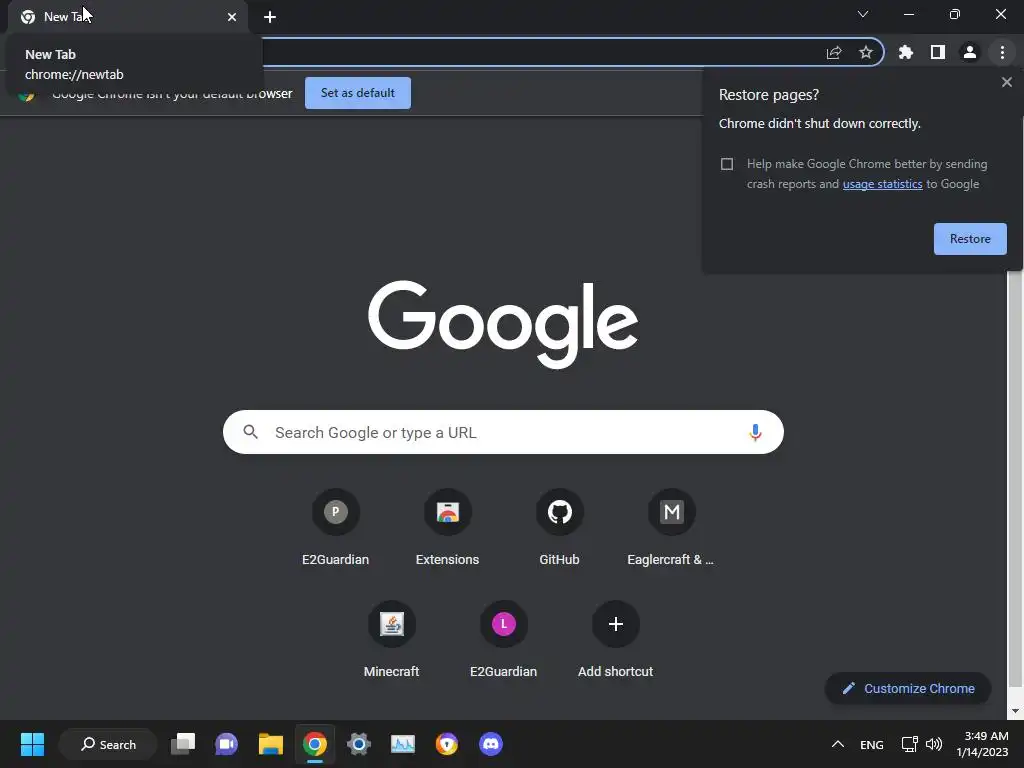Open Discord from the taskbar
The image size is (1024, 768).
[491, 744]
